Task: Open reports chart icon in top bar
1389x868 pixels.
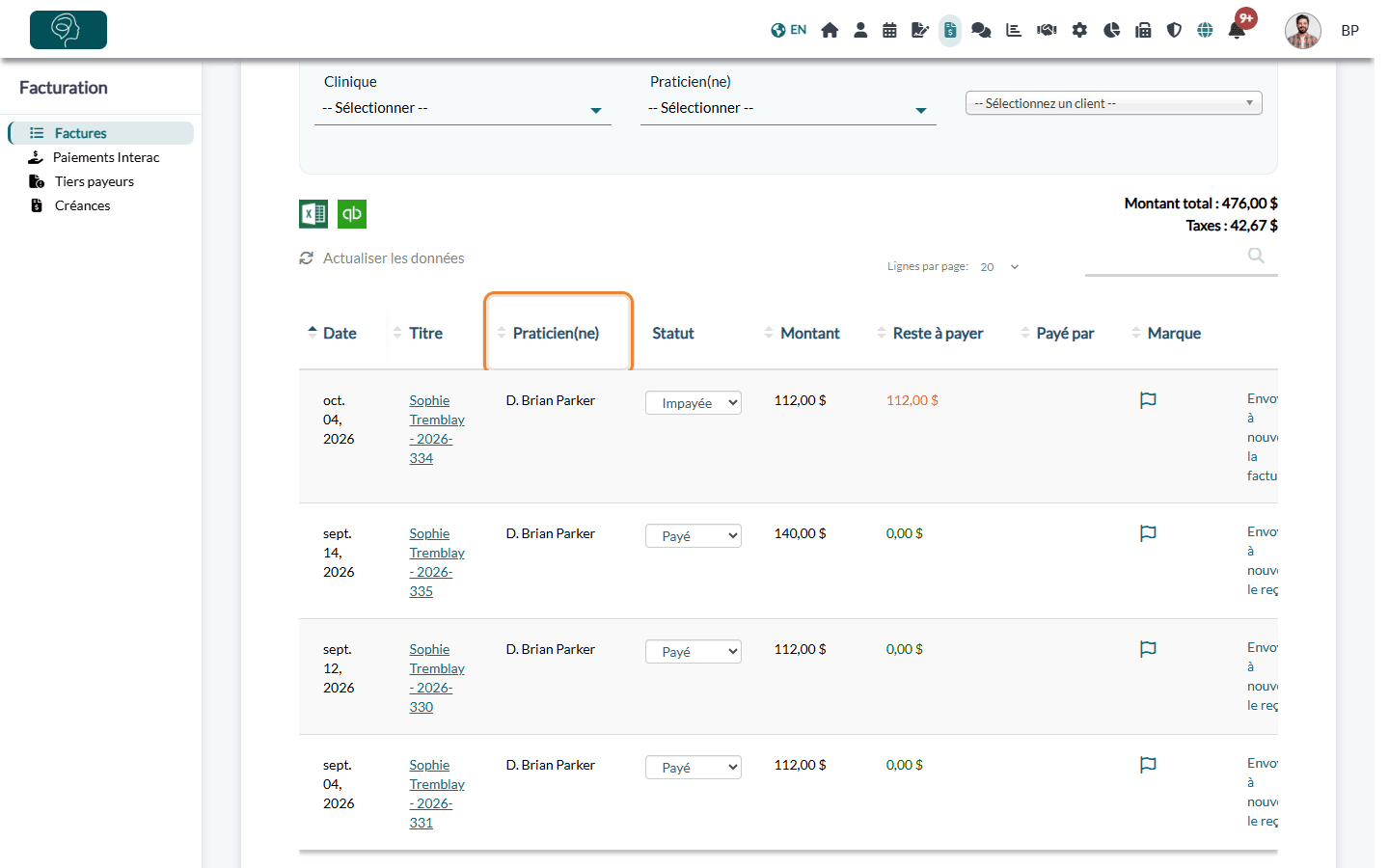Action: point(1014,30)
